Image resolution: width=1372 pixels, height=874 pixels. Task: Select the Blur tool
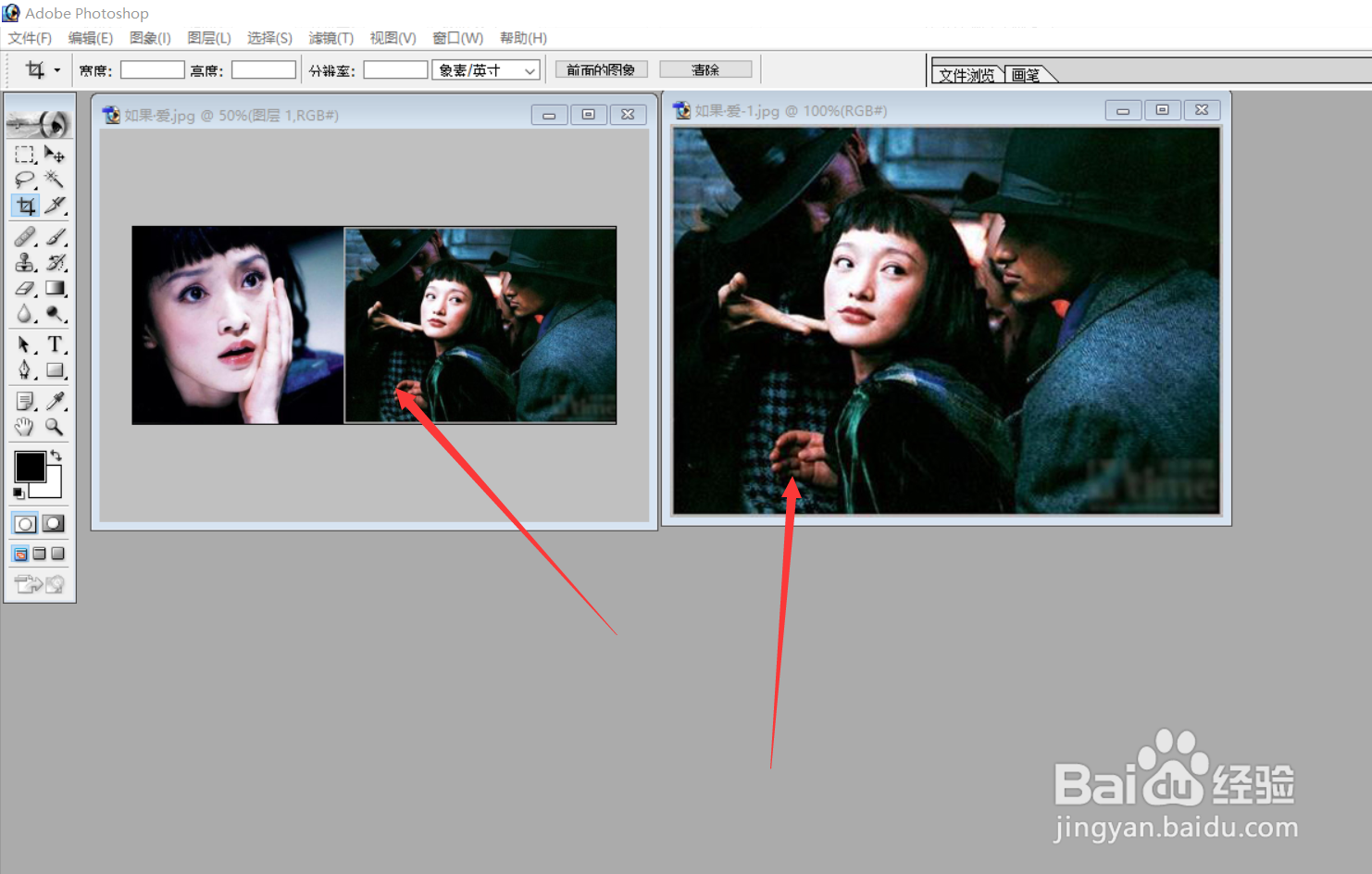[x=25, y=315]
